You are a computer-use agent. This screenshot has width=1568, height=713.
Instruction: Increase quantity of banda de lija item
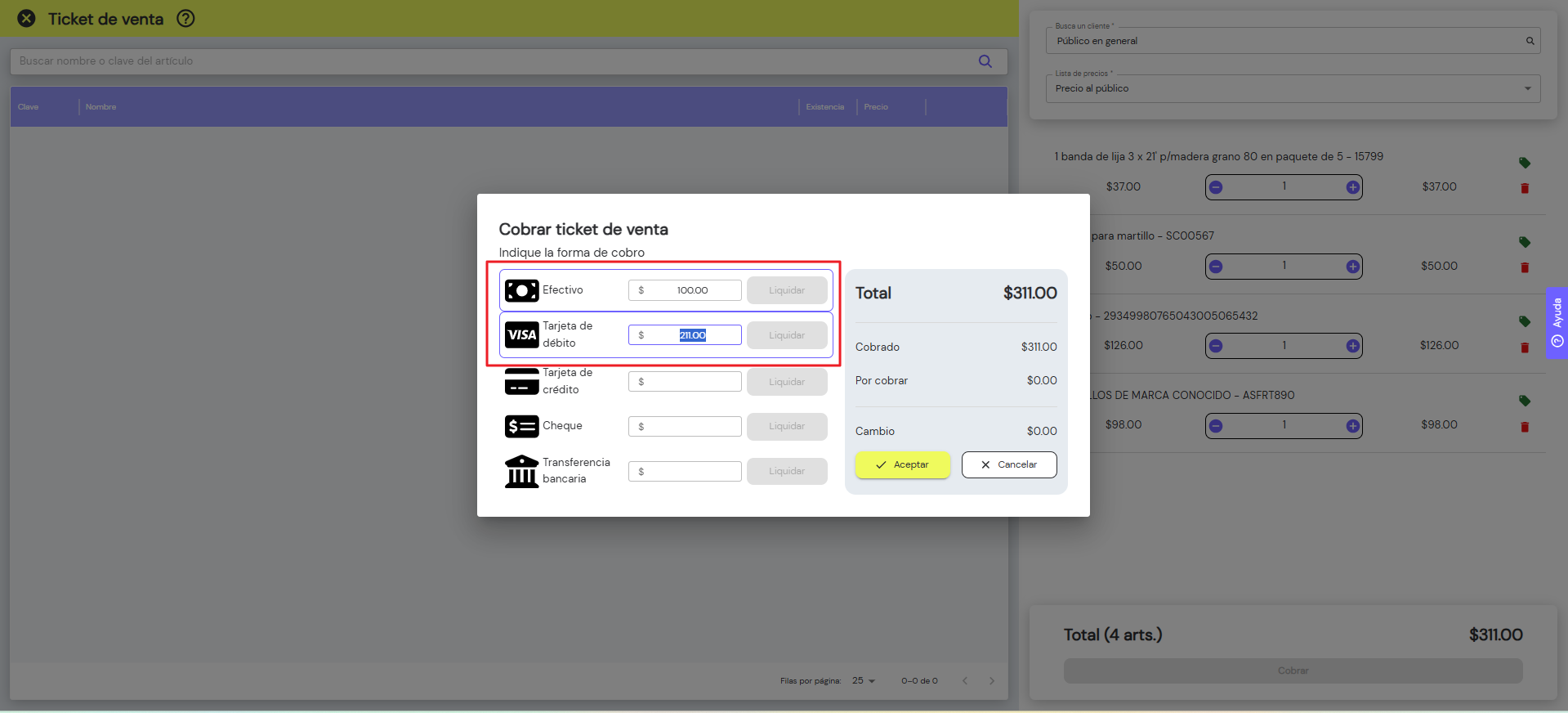(1352, 187)
